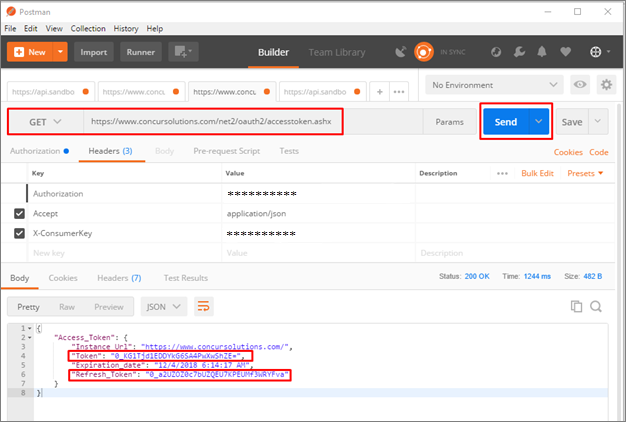Select response Body tab

coord(20,278)
